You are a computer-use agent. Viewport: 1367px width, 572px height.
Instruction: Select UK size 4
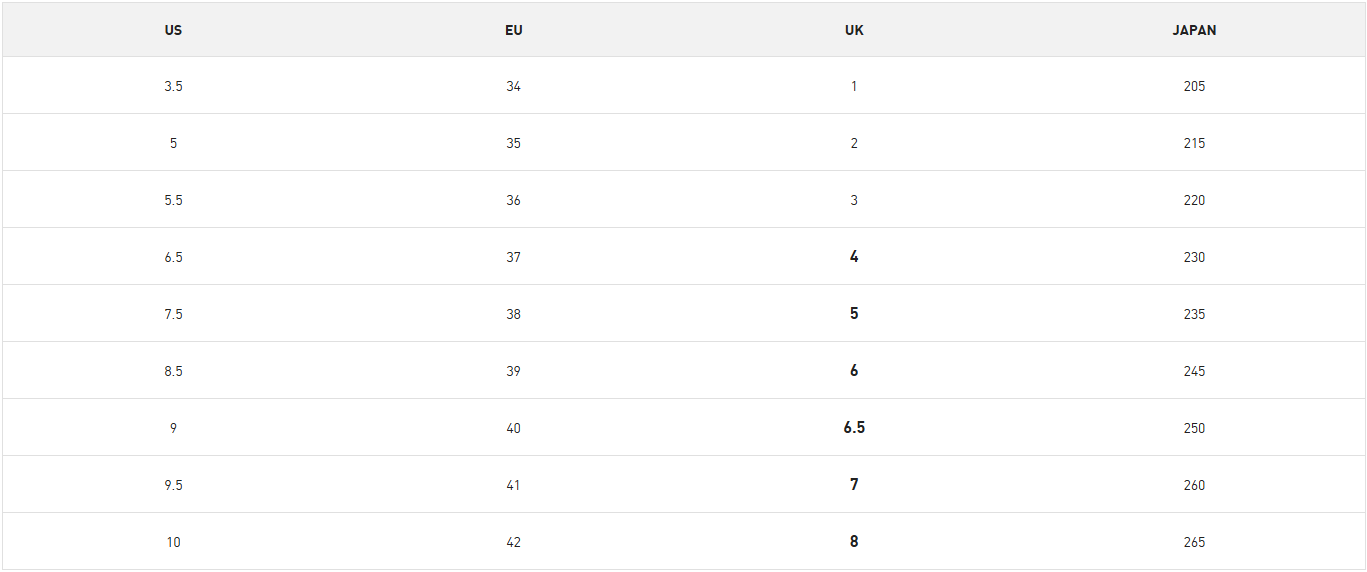coord(854,257)
